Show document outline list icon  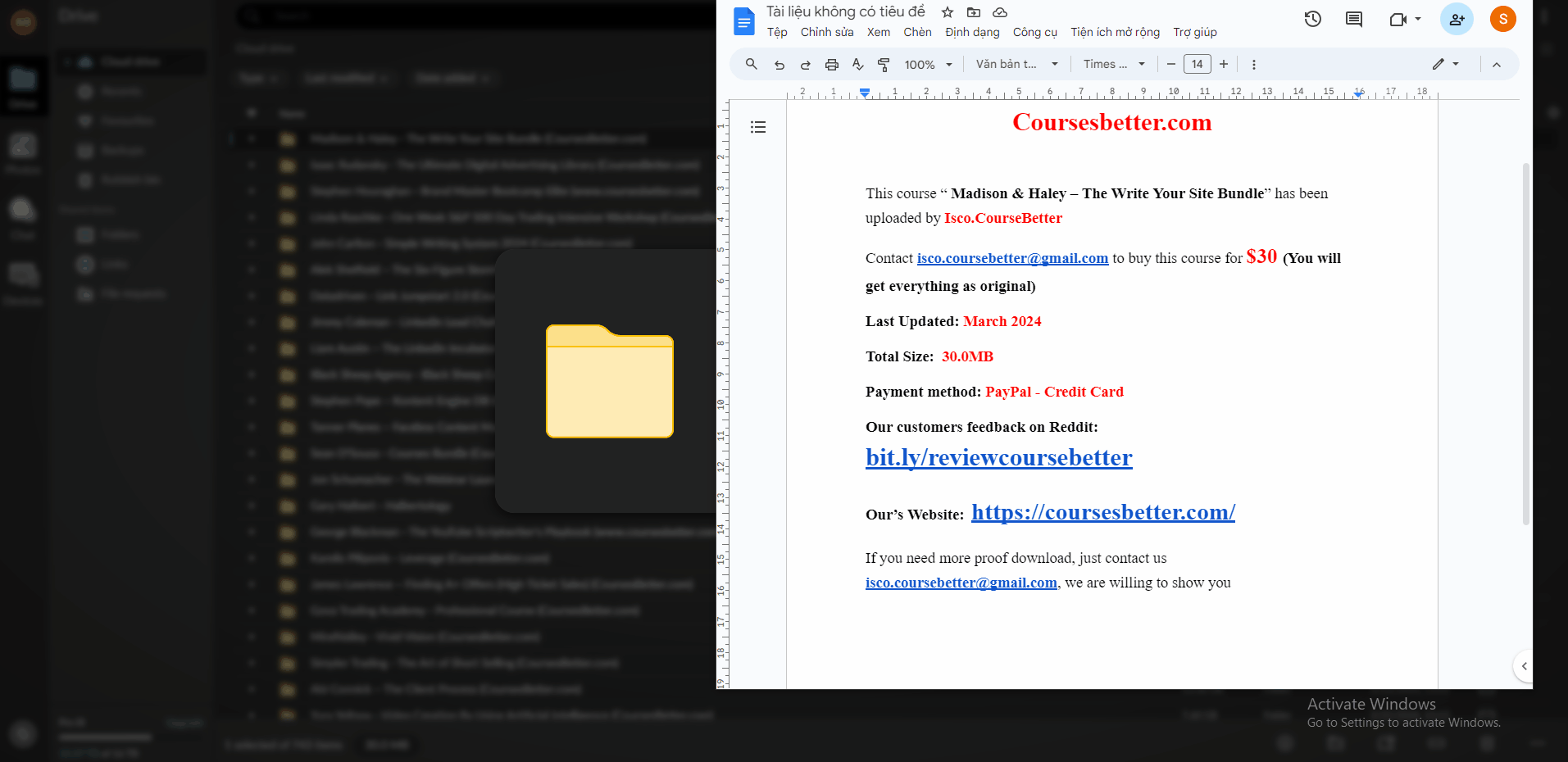coord(758,127)
